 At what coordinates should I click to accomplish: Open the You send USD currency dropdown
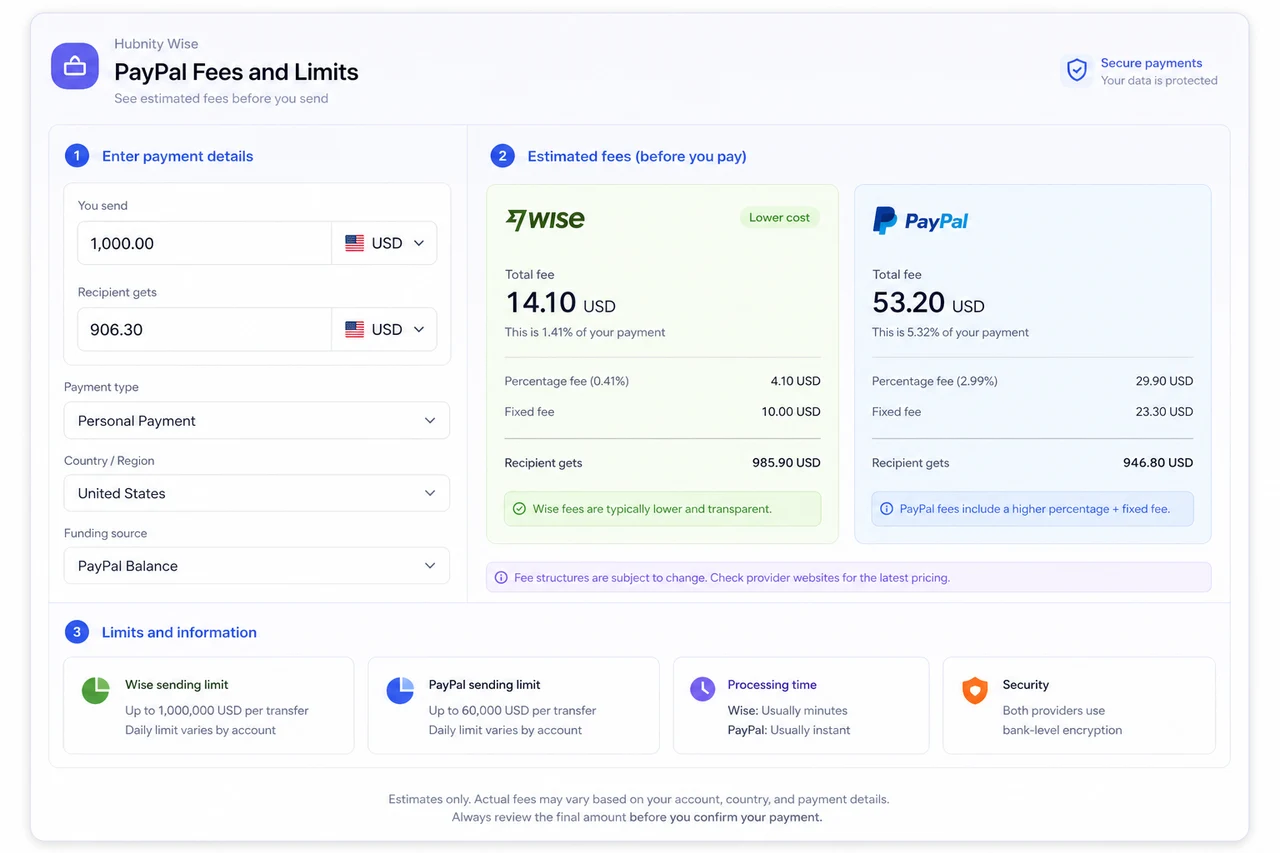pyautogui.click(x=384, y=243)
